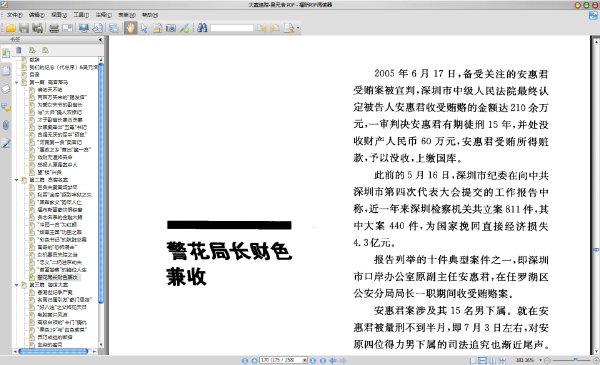Open the 文件 (File) menu

(15, 15)
